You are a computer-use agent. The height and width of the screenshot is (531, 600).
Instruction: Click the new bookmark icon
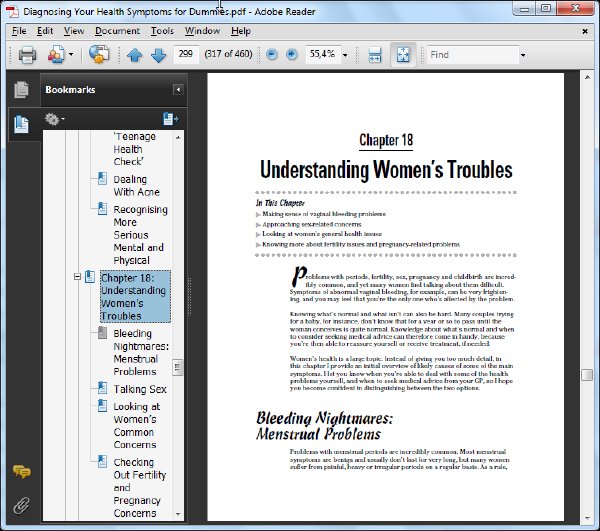tap(171, 119)
